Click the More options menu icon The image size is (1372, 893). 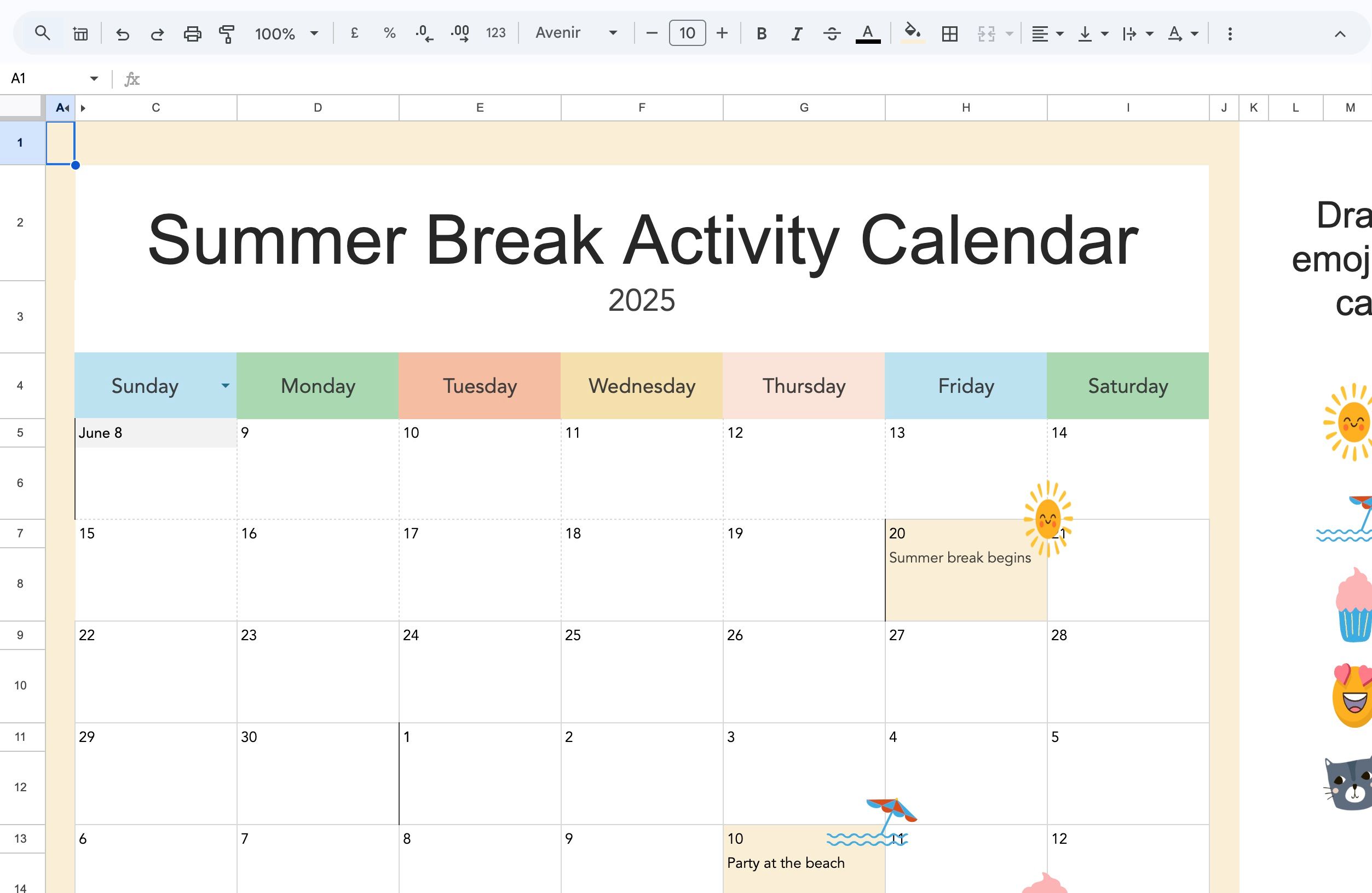[1228, 33]
